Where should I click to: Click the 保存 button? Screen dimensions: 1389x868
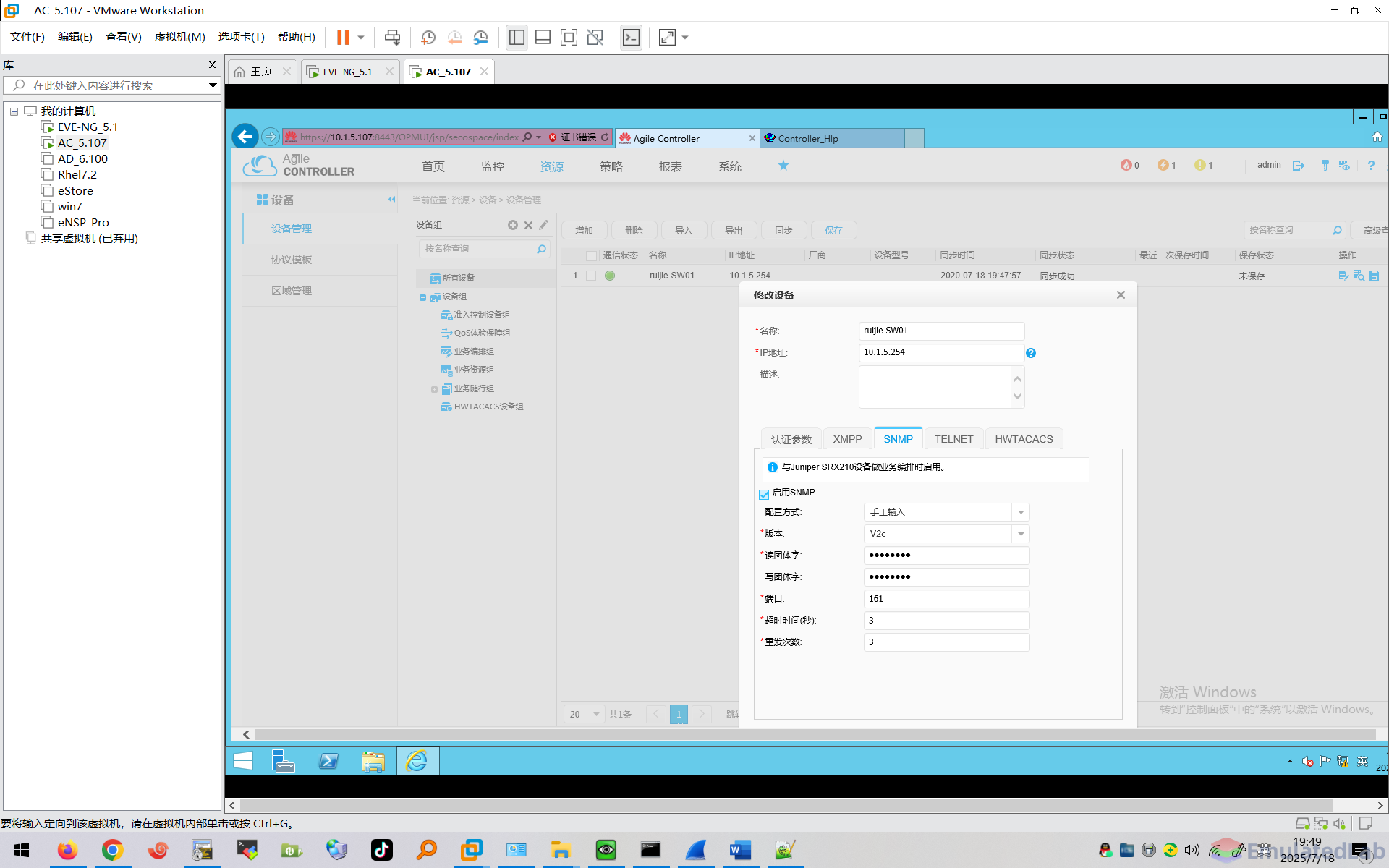pos(833,230)
